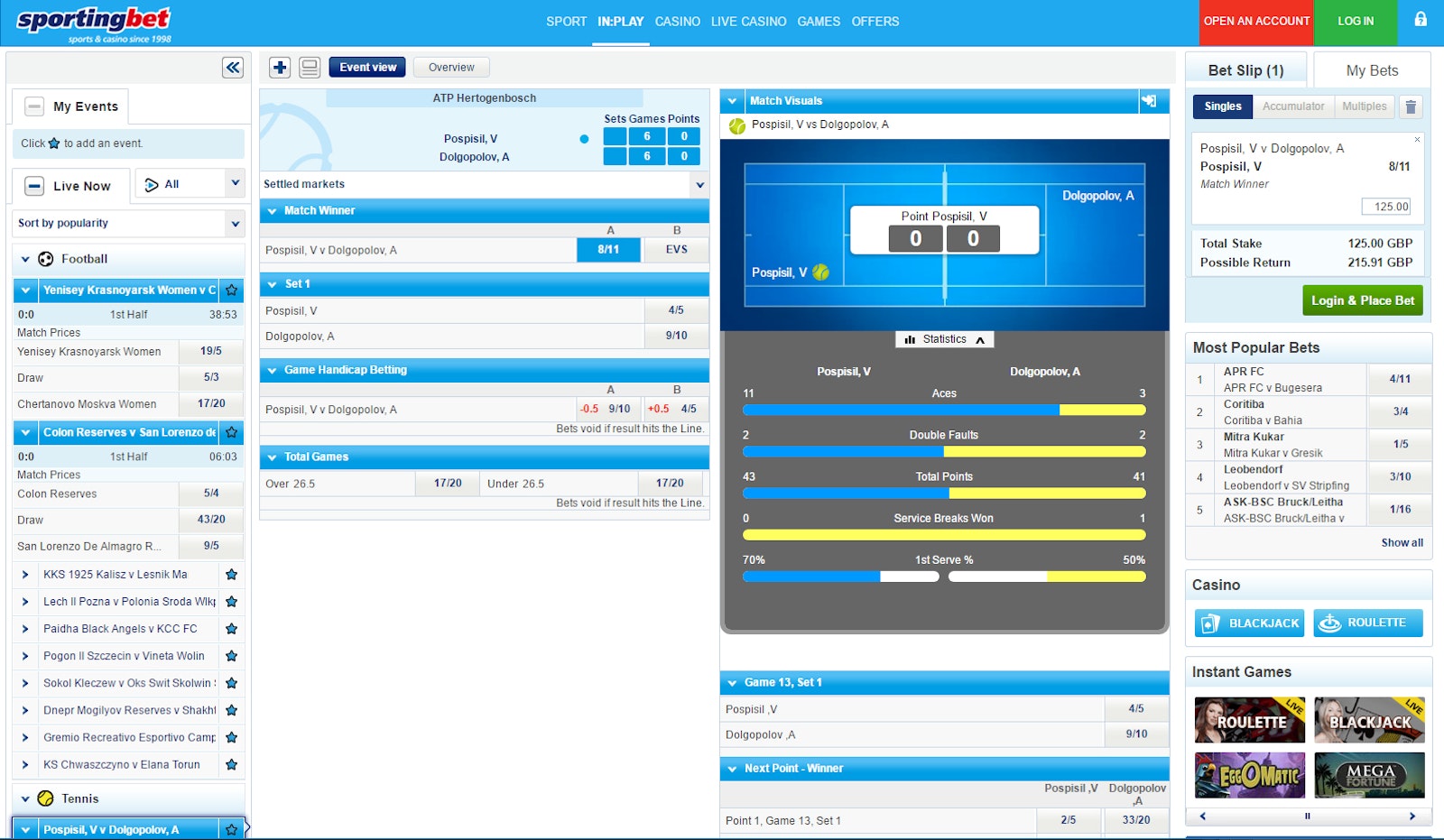
Task: Toggle the My Events minus box
Action: [34, 106]
